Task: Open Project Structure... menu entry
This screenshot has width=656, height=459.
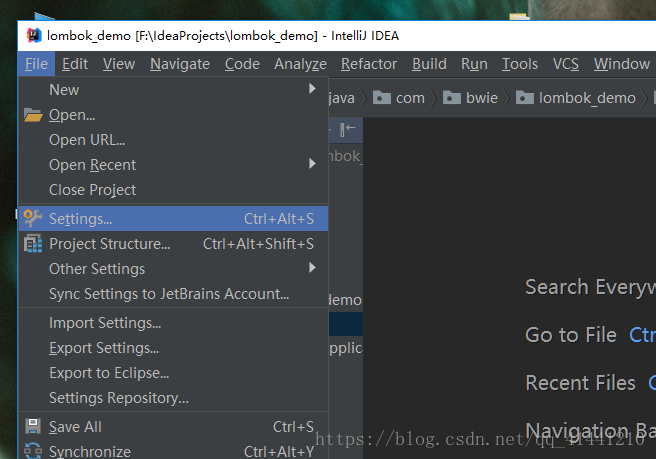Action: point(173,244)
